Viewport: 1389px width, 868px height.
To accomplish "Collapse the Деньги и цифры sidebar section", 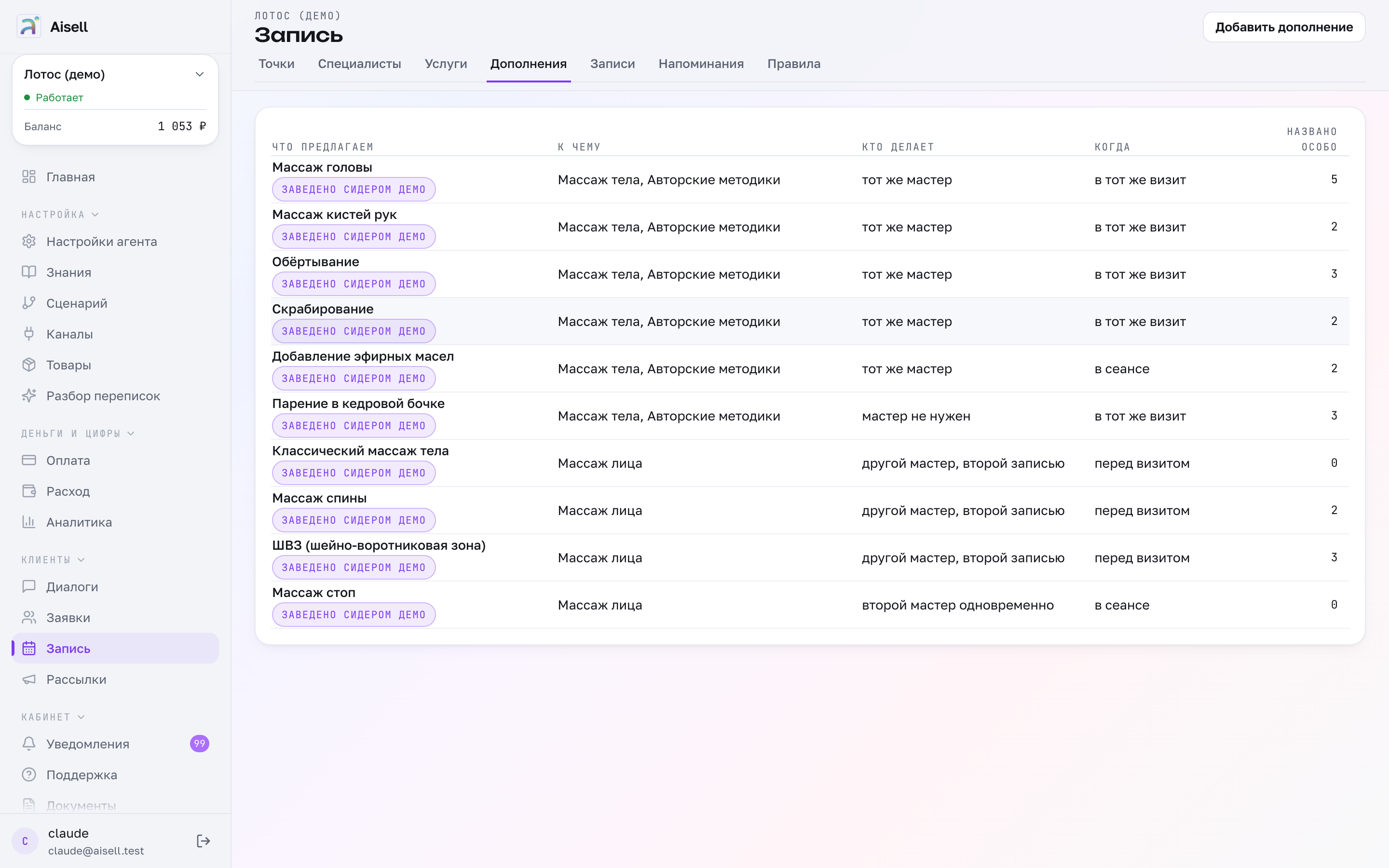I will (x=78, y=434).
